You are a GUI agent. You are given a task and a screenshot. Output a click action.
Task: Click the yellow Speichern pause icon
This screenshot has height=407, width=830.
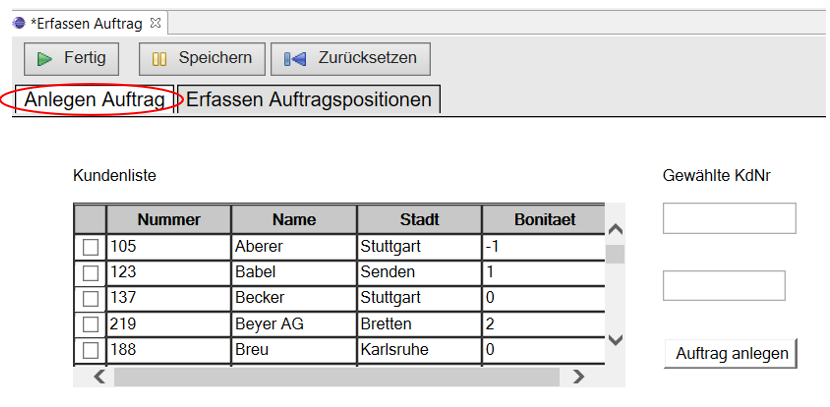[x=159, y=59]
